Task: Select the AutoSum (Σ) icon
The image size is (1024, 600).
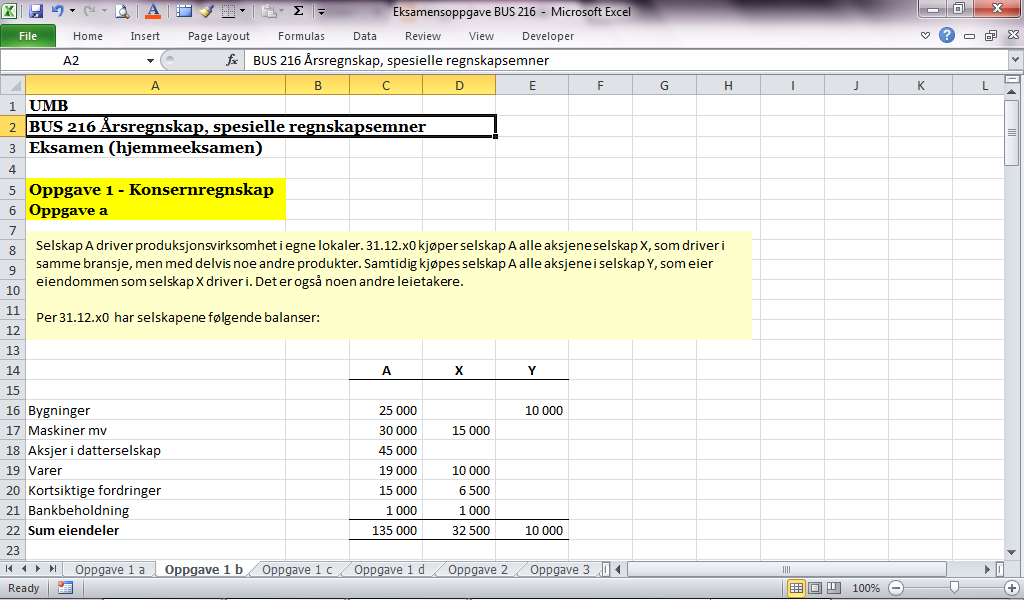Action: [x=300, y=11]
